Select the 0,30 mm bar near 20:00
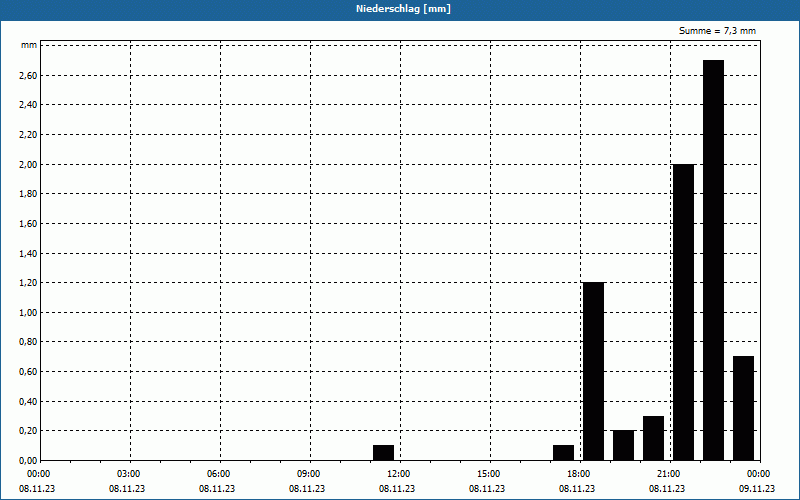 pos(654,438)
